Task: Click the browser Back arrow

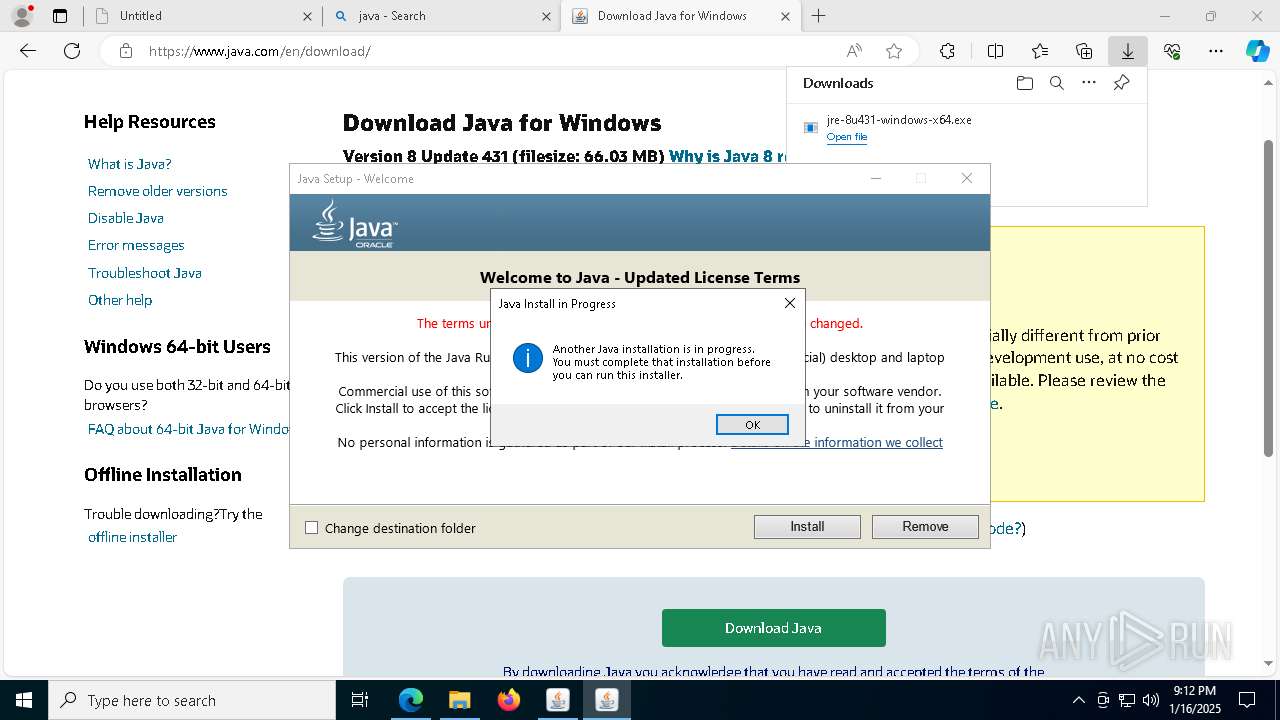Action: 28,51
